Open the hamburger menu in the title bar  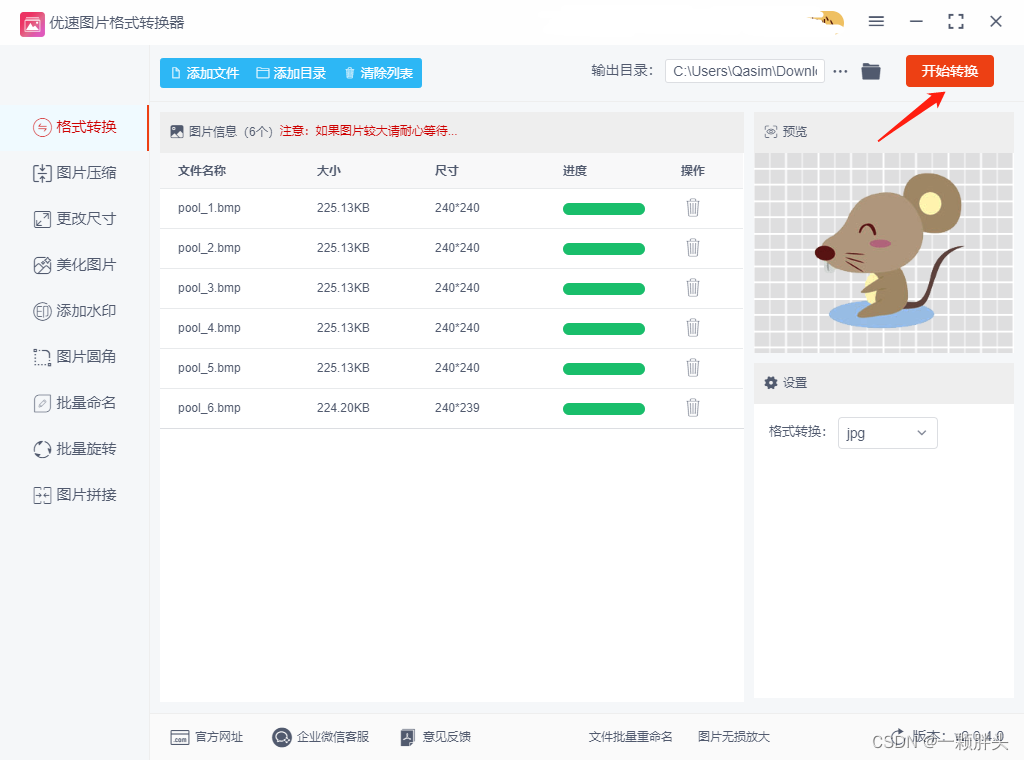pyautogui.click(x=876, y=21)
